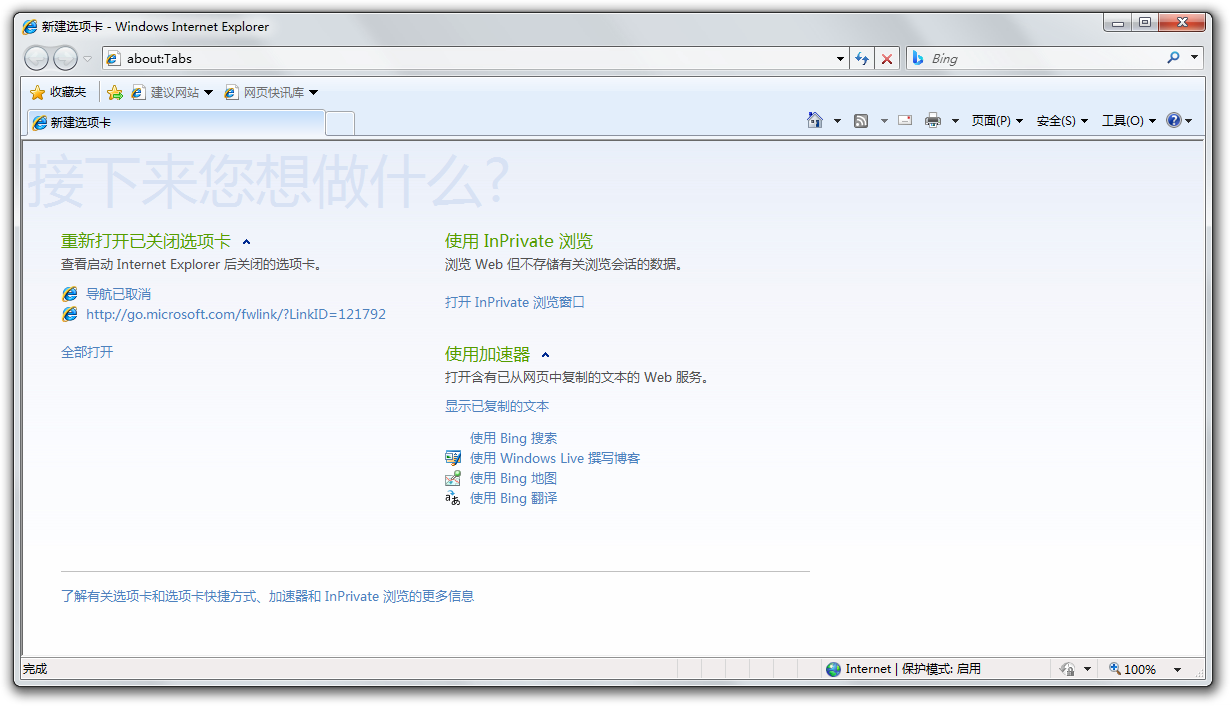Viewport: 1232px width, 706px height.
Task: Expand the address bar history dropdown
Action: point(841,59)
